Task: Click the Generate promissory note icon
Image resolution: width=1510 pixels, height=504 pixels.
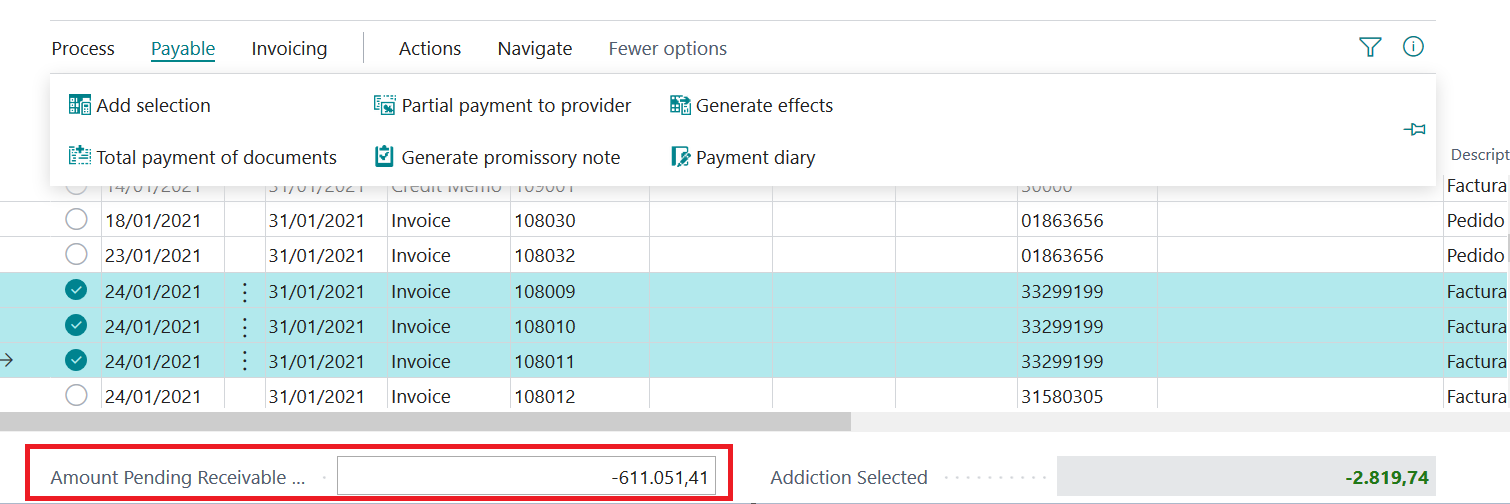Action: coord(385,156)
